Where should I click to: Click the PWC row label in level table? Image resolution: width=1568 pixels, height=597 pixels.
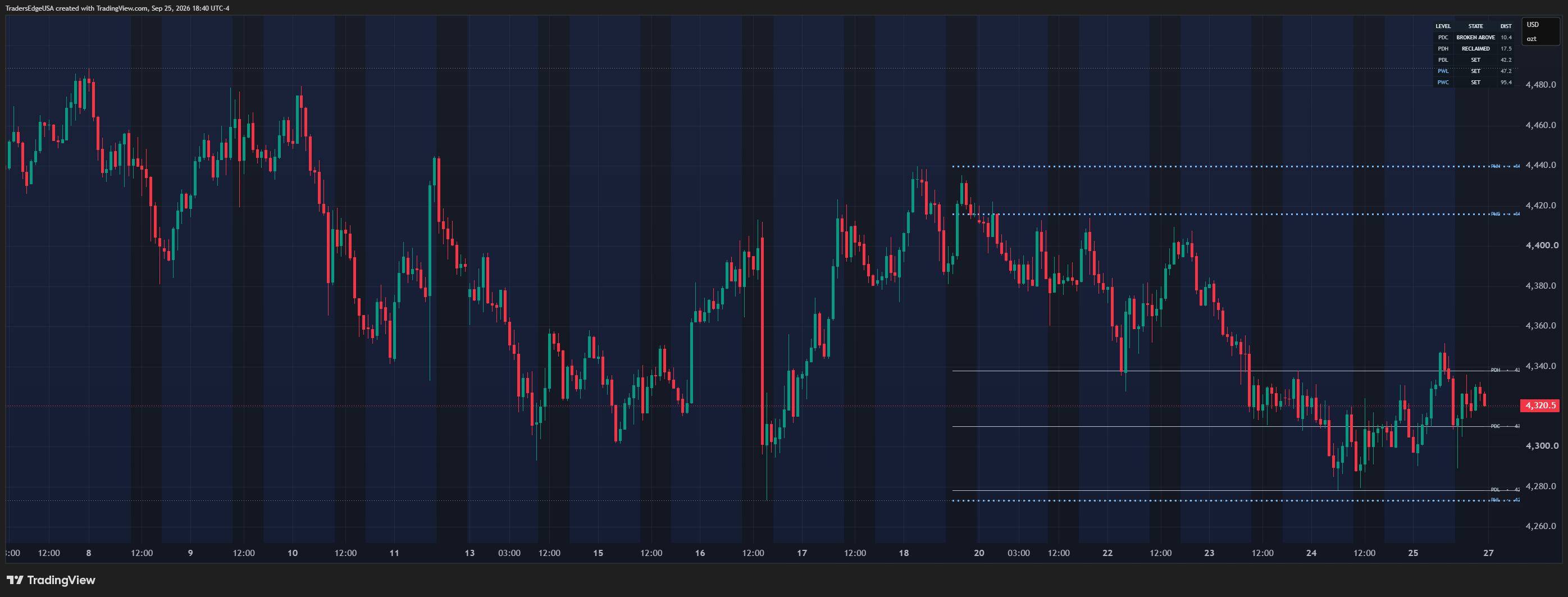[1443, 83]
